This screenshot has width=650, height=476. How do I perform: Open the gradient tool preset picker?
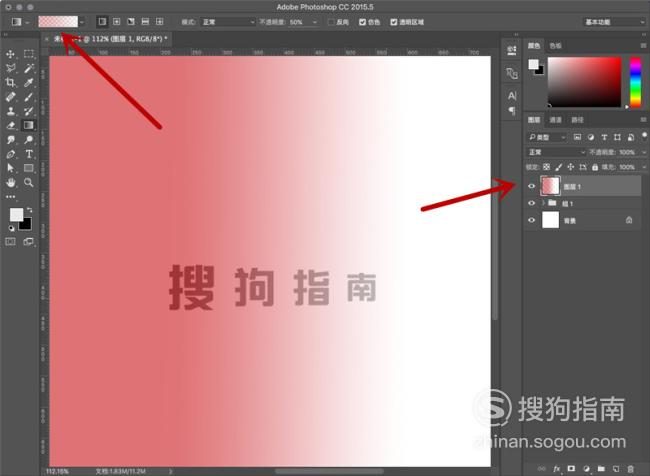tap(19, 22)
